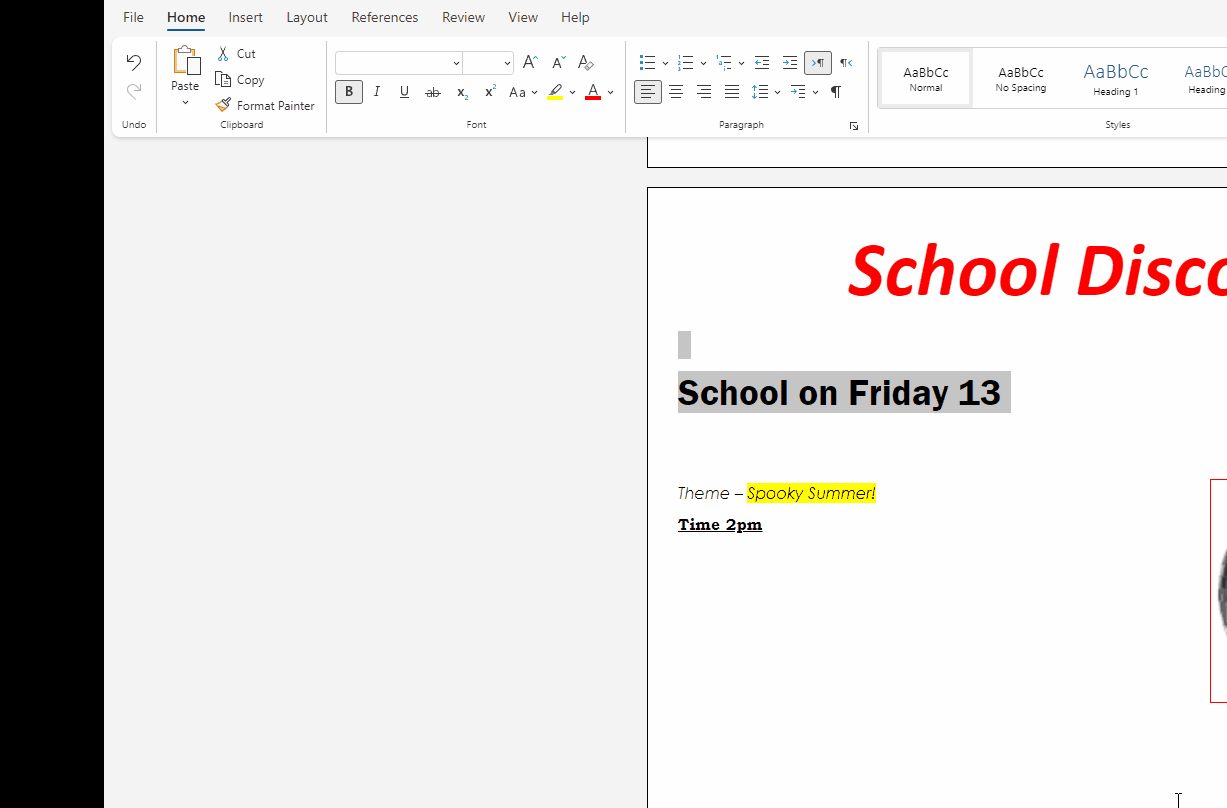Apply subscript formatting
1227x808 pixels.
462,92
